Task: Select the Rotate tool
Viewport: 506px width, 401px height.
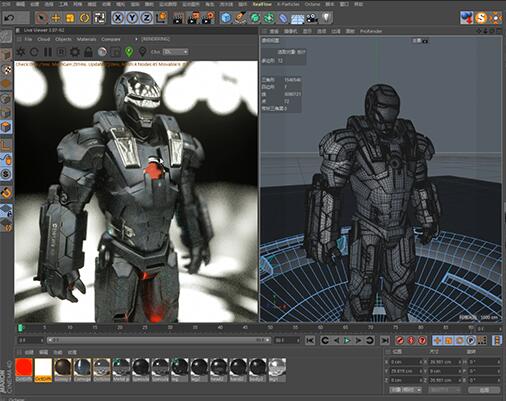Action: [84, 17]
